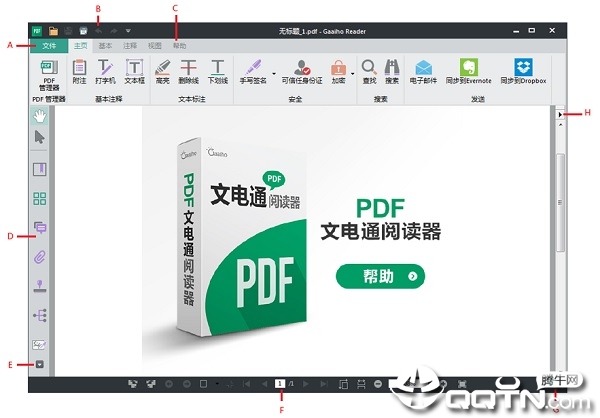This screenshot has width=600, height=418.
Task: Switch to the 基本 tab
Action: coord(105,46)
